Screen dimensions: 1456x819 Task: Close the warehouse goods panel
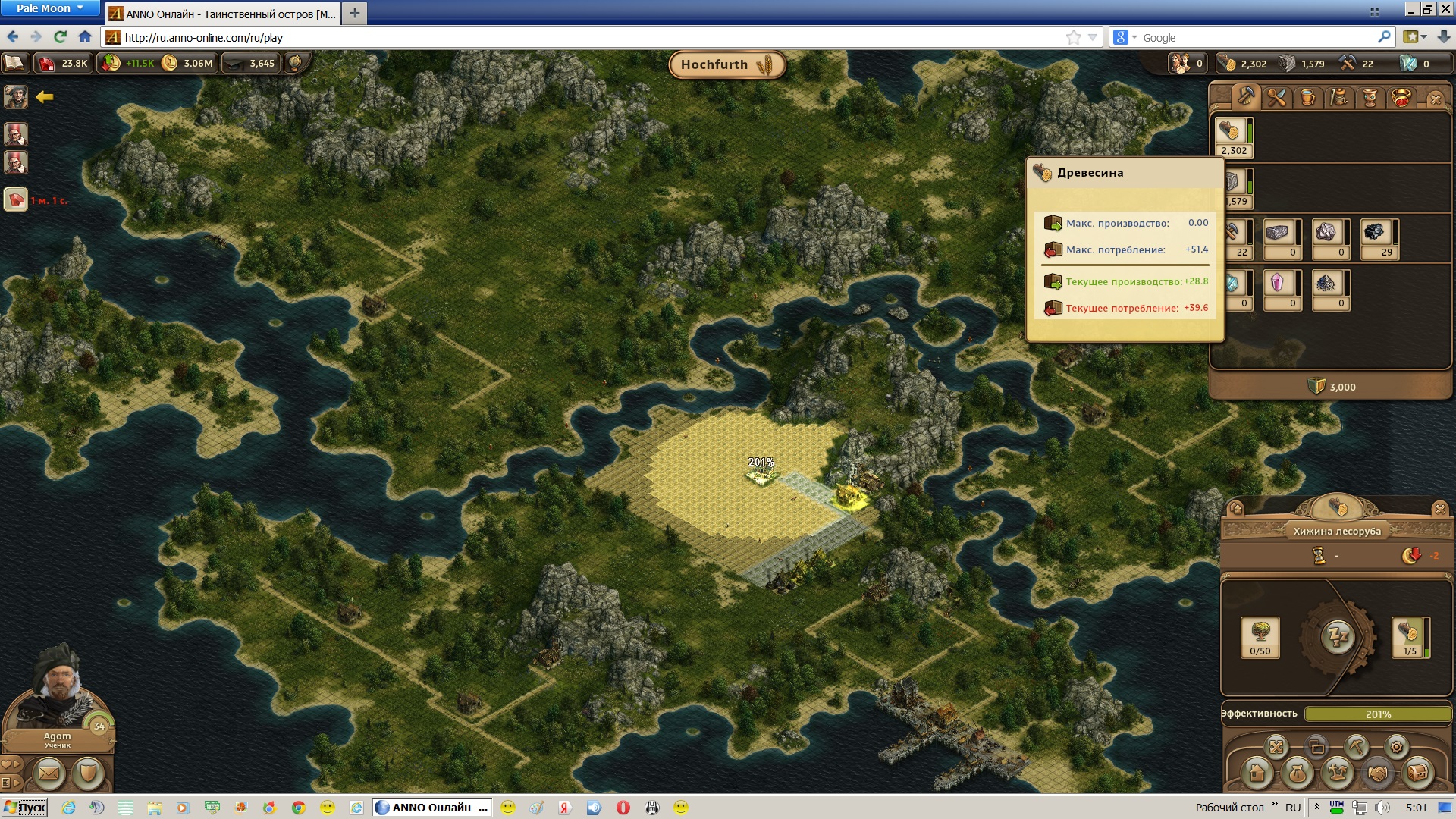point(1435,99)
